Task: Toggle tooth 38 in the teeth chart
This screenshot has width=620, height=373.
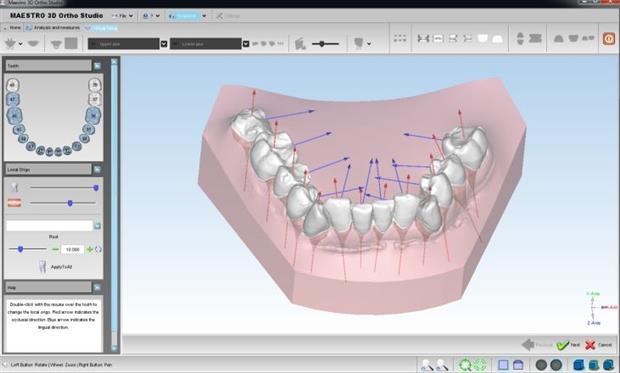Action: click(95, 85)
